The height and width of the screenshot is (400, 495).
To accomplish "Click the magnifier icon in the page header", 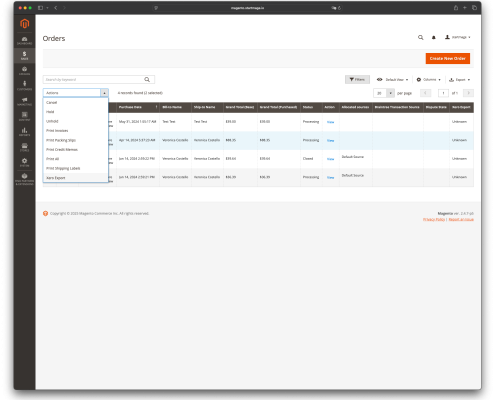I will pos(421,37).
